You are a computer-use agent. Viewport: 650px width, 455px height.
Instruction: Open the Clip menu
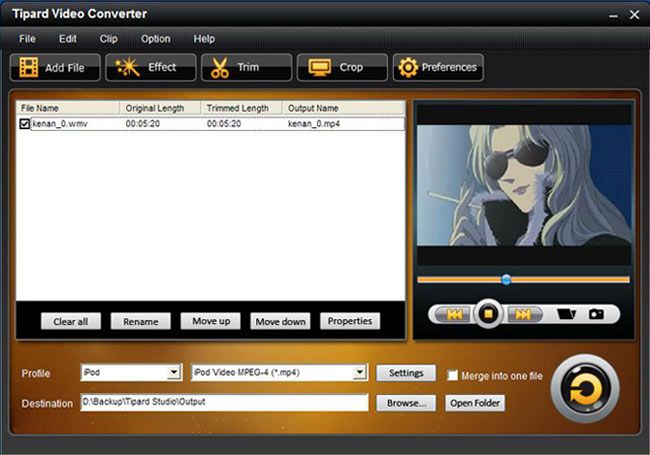109,39
